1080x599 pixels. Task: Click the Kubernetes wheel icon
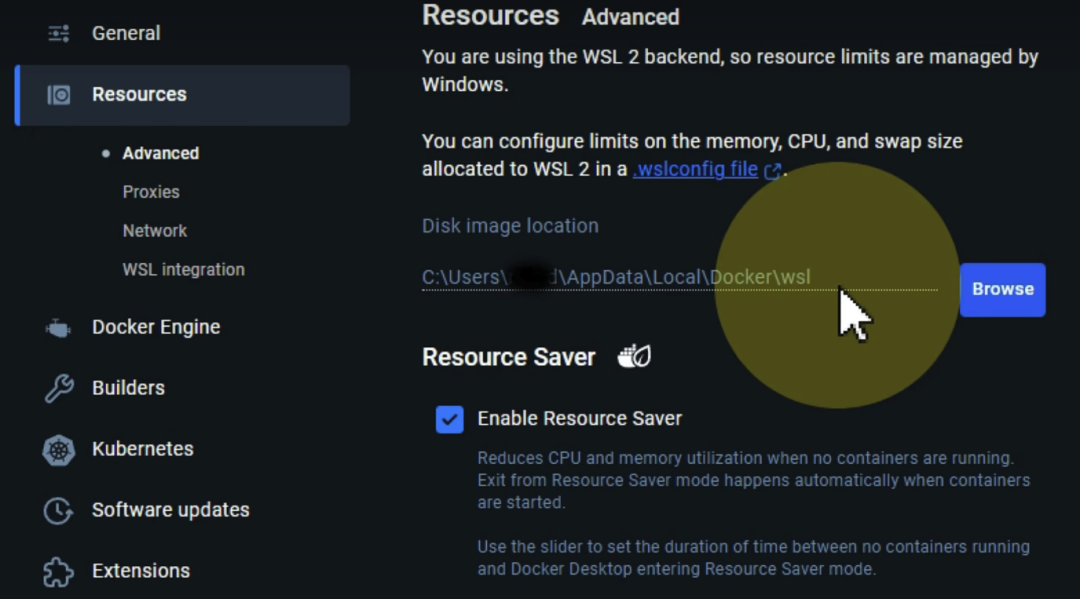[x=59, y=450]
